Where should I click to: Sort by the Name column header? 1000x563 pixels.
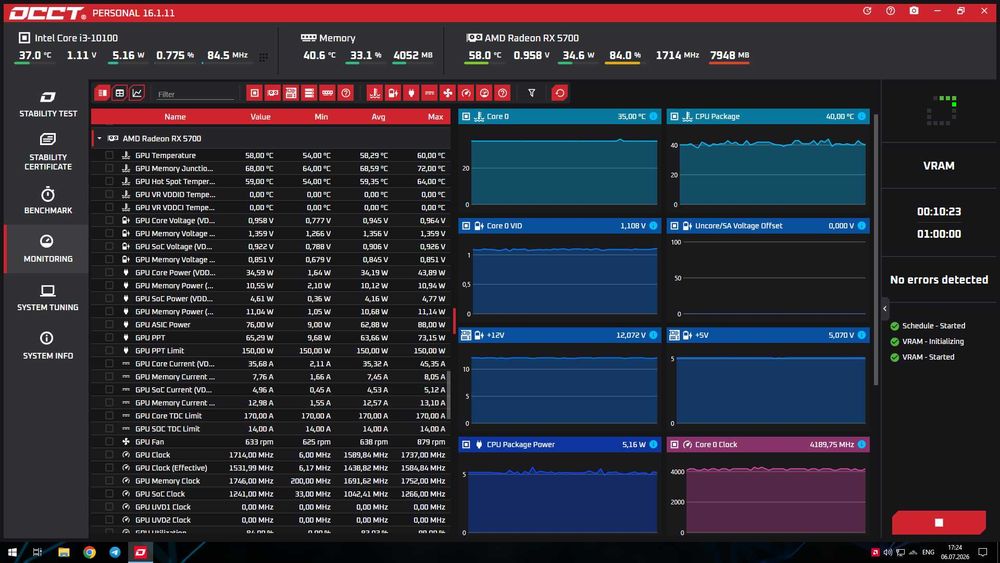pyautogui.click(x=175, y=117)
